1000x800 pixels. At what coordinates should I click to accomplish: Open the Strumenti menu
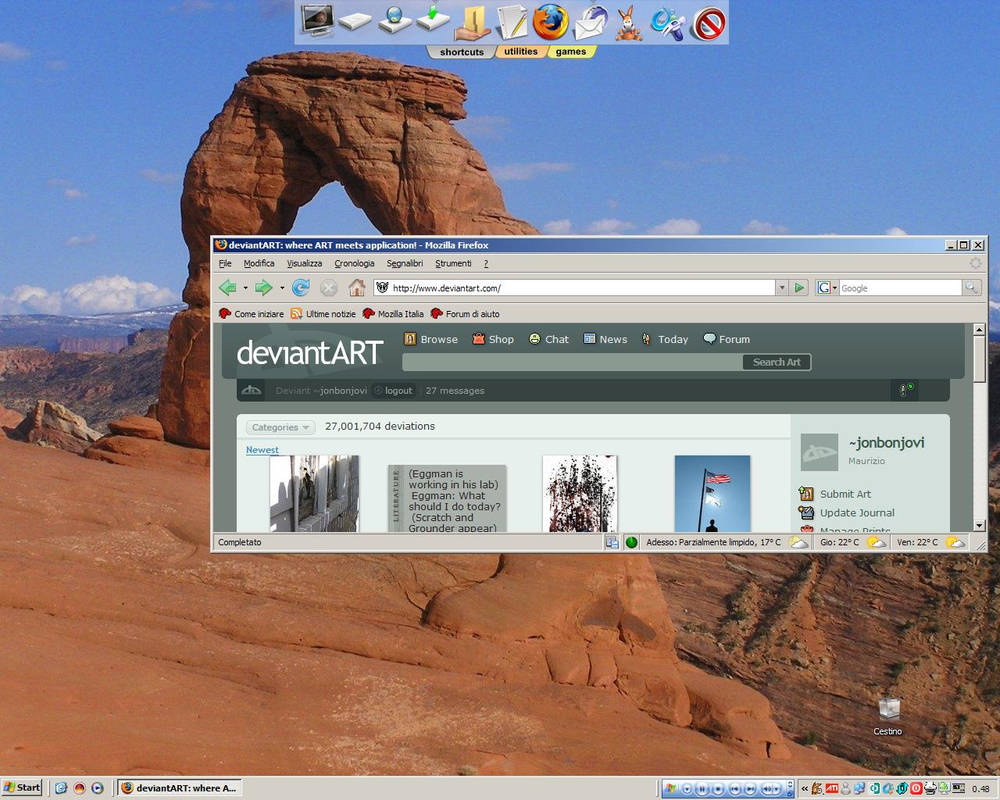tap(453, 263)
